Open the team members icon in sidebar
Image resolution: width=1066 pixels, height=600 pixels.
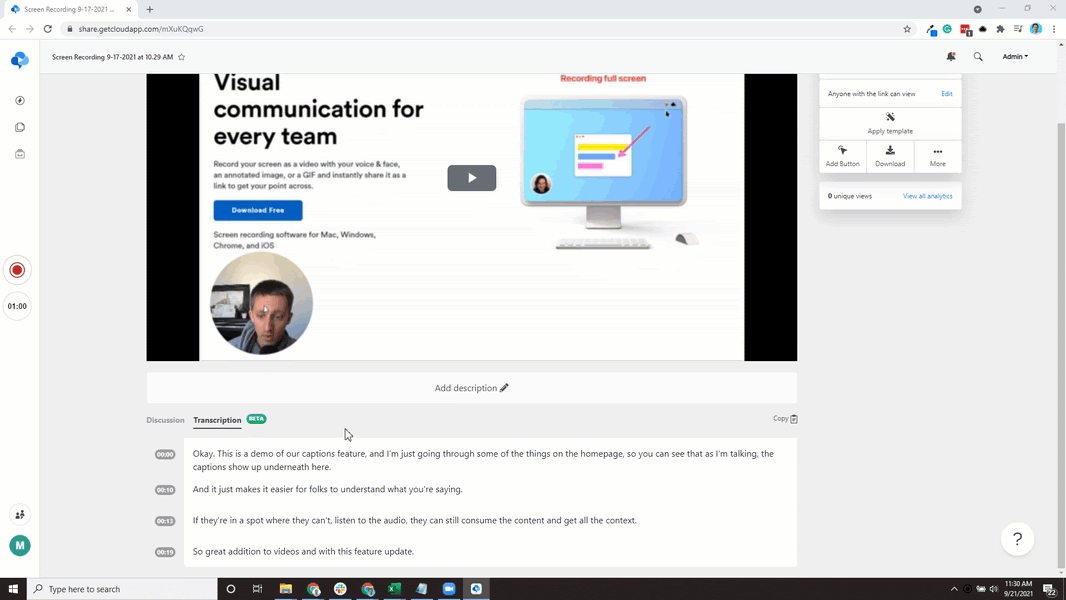(x=20, y=514)
